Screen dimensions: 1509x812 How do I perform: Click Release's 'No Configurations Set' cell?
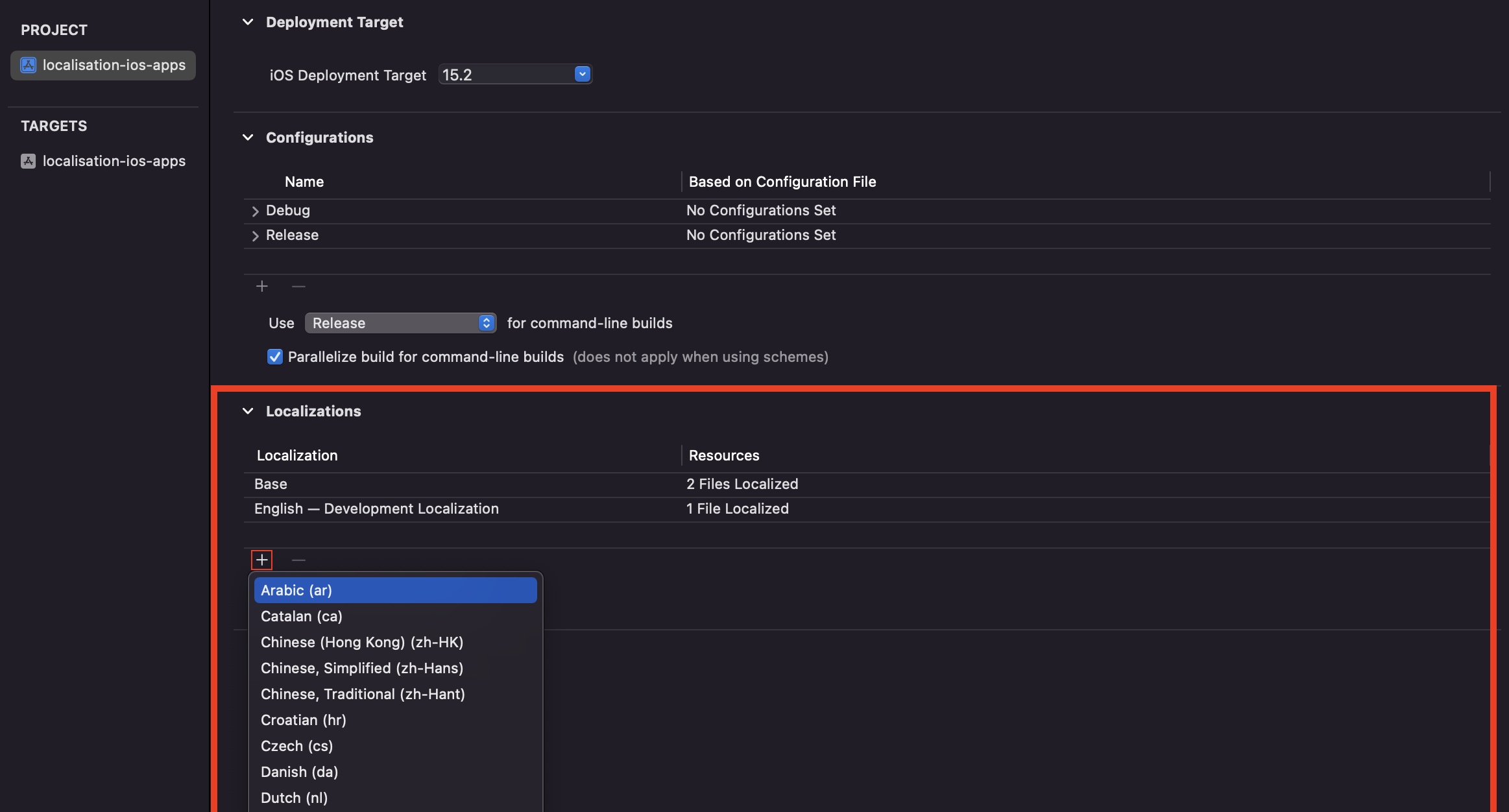[761, 235]
